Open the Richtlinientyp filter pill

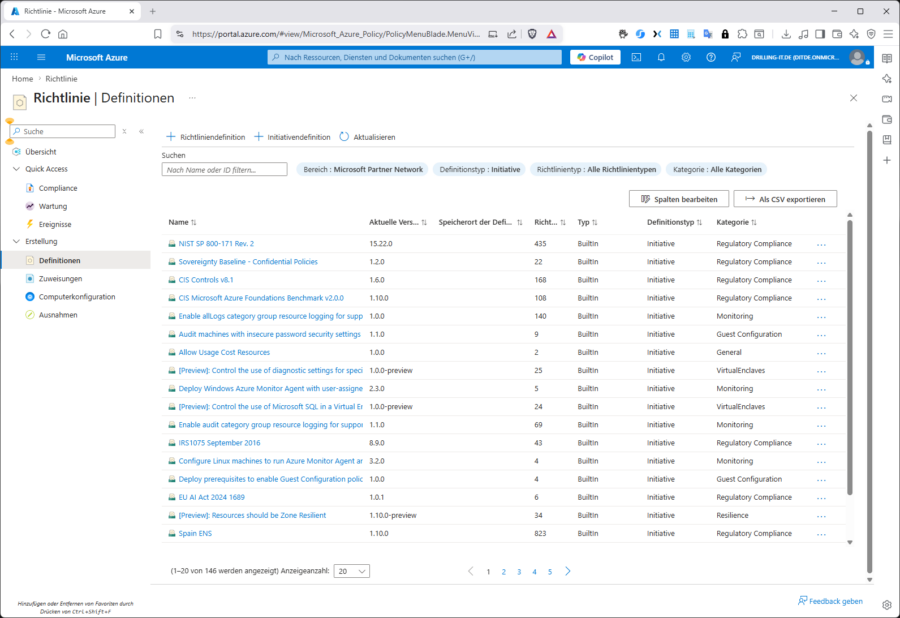(x=596, y=169)
